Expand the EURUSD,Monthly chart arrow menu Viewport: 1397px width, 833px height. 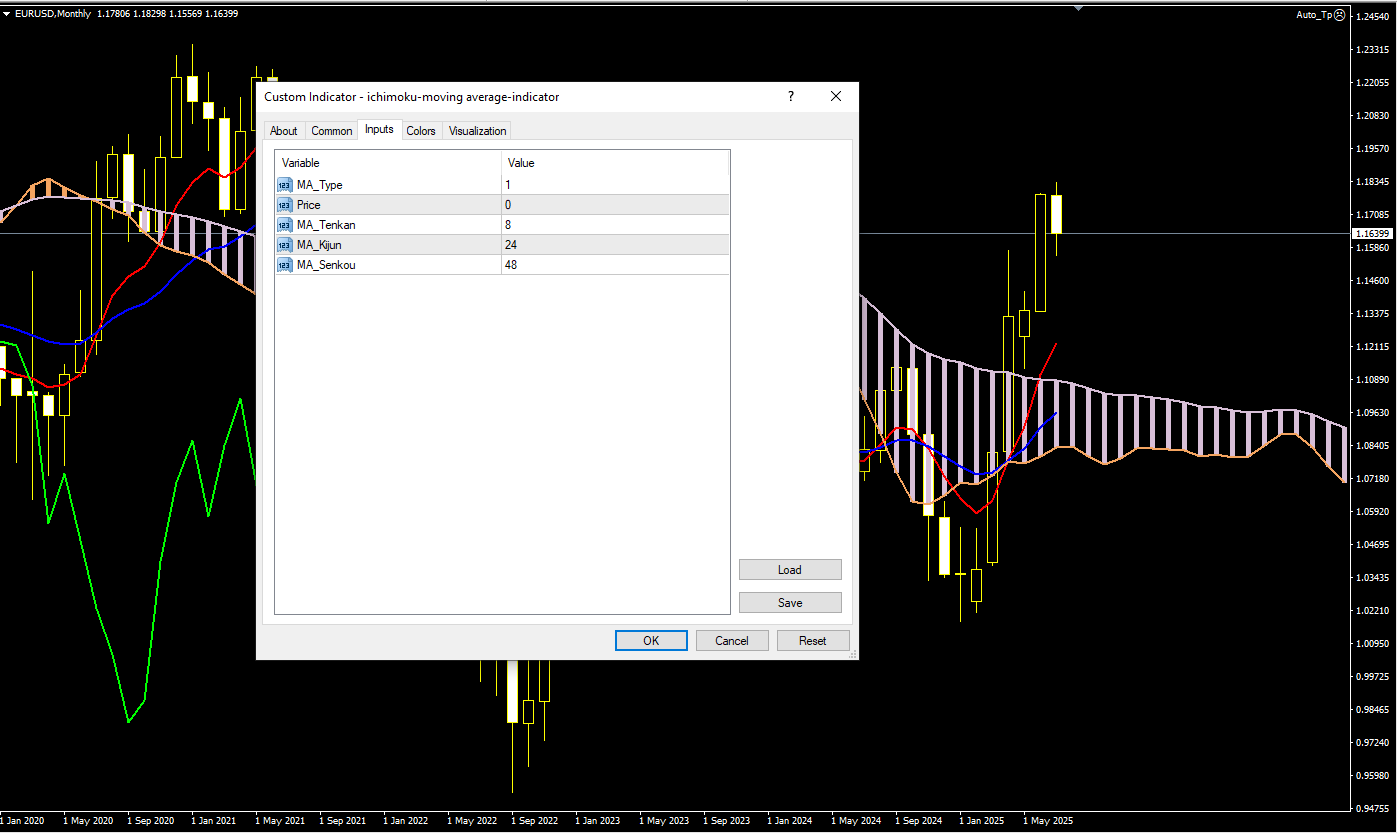point(6,13)
